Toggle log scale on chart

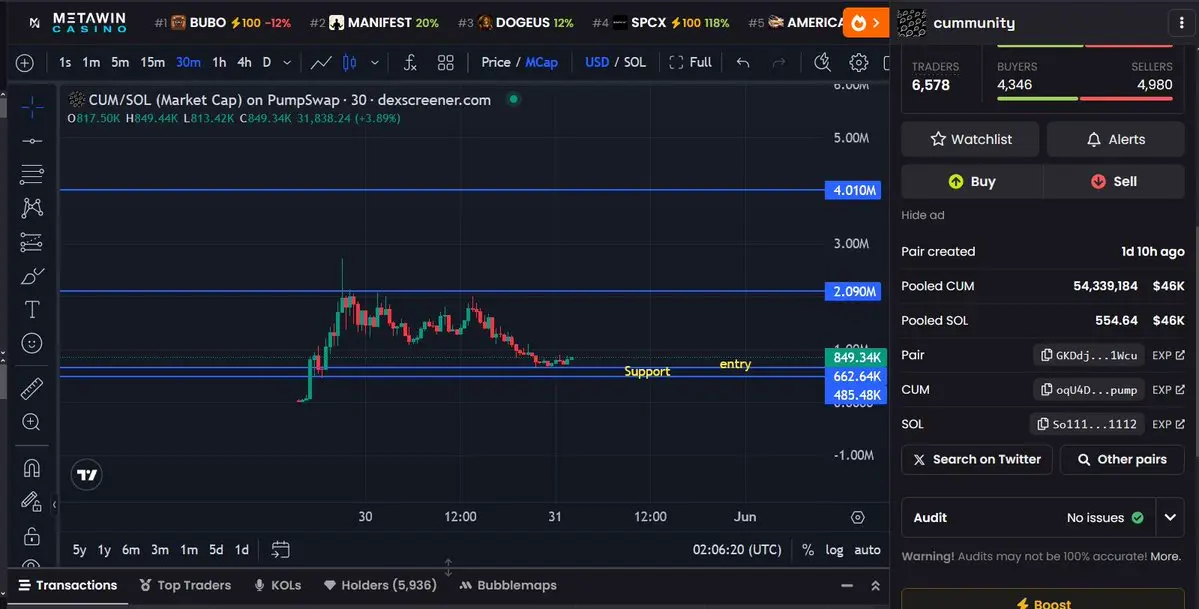834,550
